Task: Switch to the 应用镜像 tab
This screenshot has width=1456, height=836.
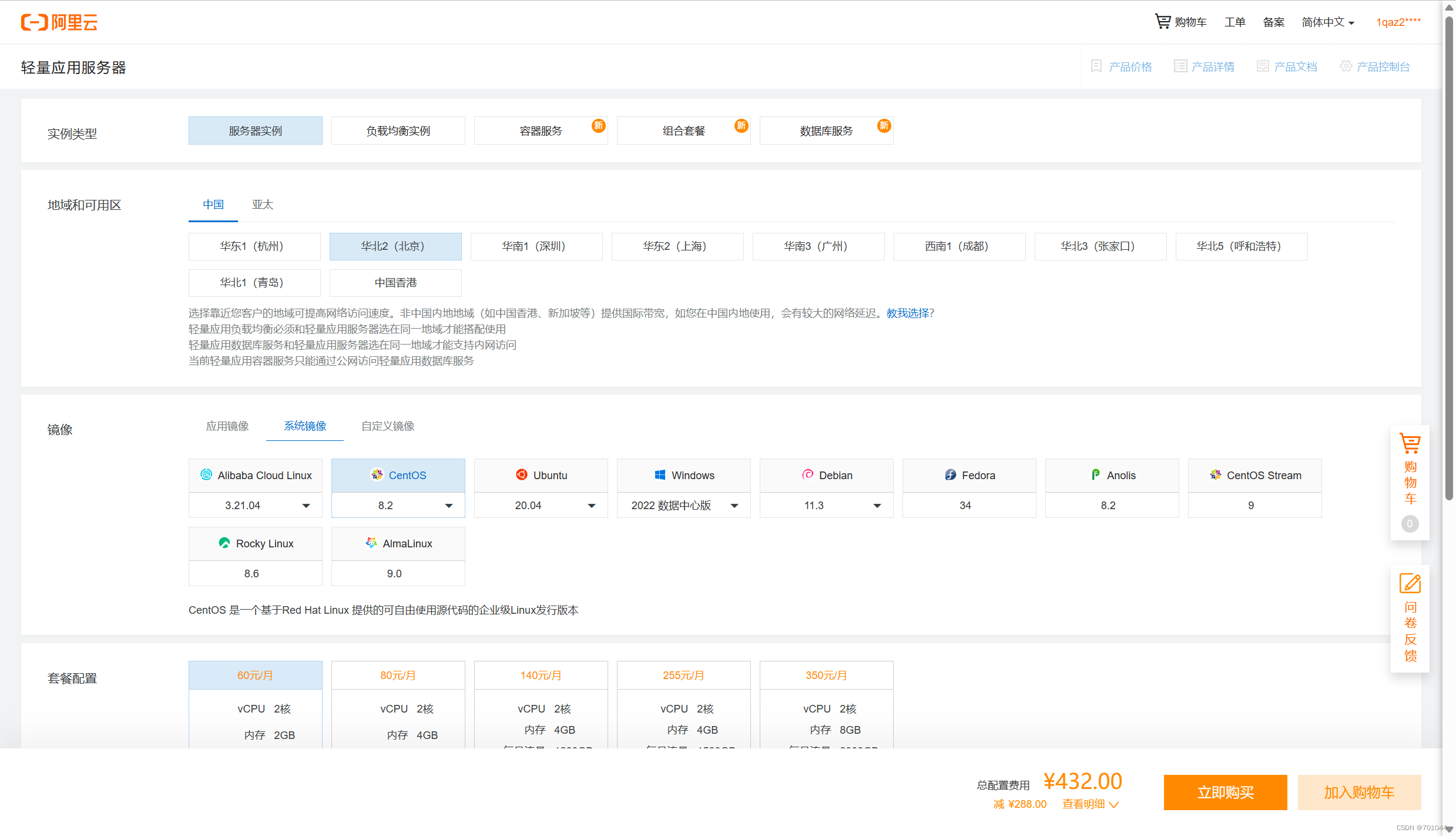Action: [x=227, y=426]
